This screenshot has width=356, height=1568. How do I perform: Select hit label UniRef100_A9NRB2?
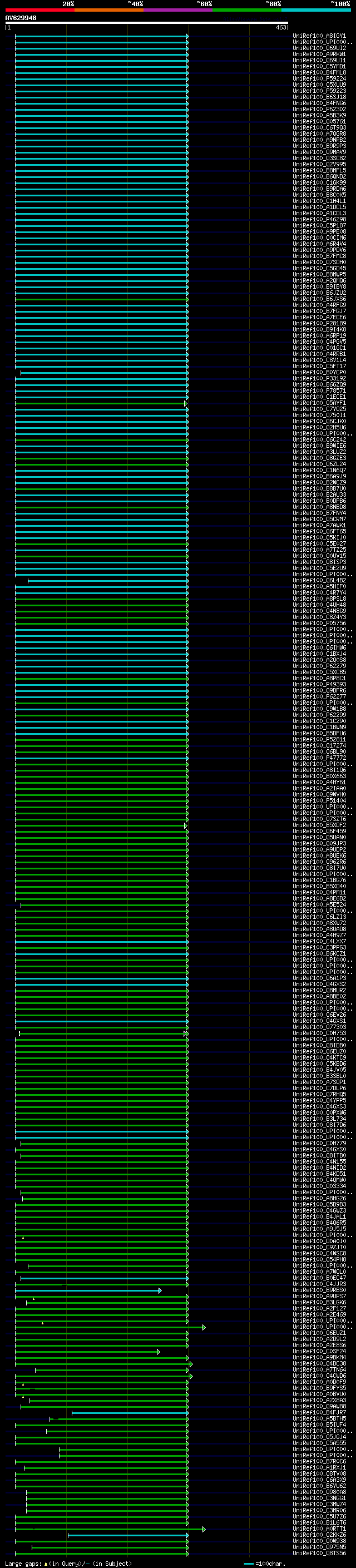pos(319,140)
